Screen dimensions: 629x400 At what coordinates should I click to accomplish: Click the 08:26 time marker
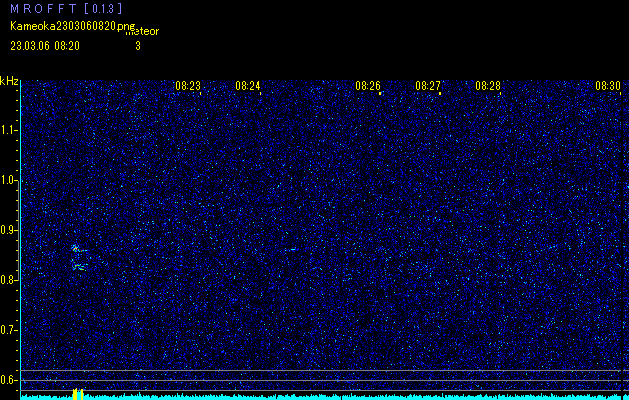click(x=367, y=85)
